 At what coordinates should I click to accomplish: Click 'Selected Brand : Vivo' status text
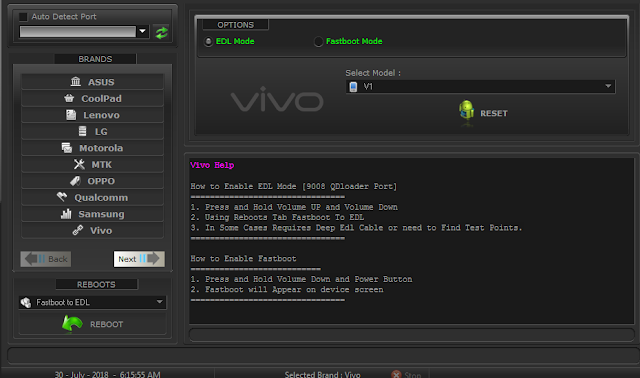point(322,374)
